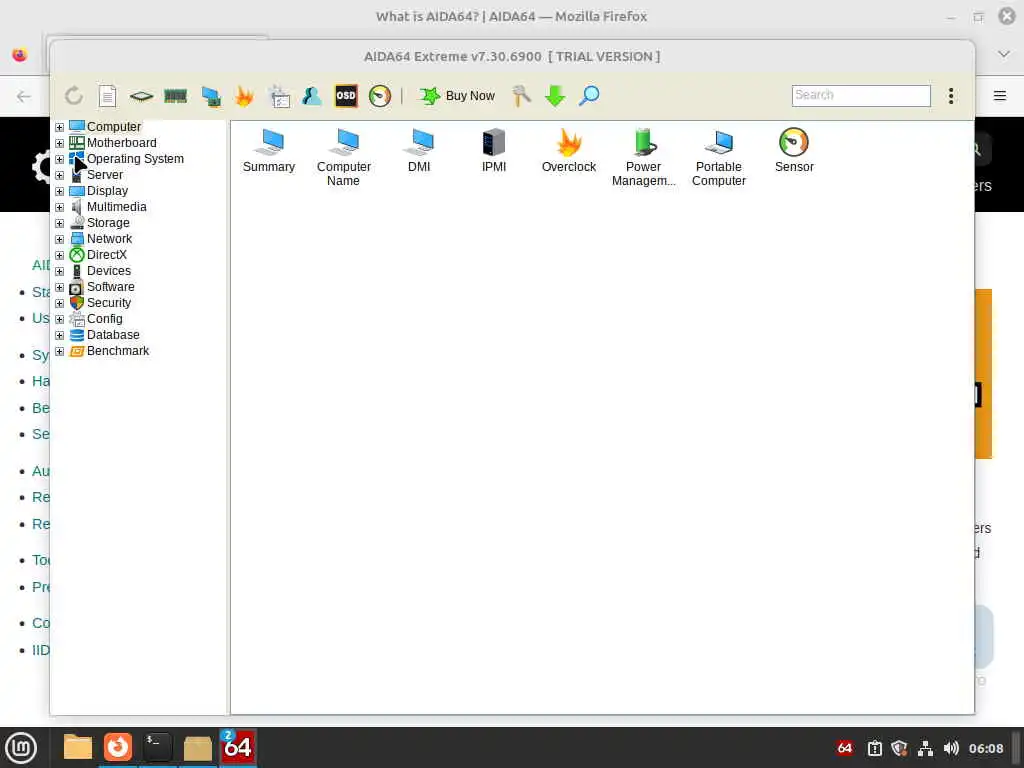
Task: Open the Computer Name page icon
Action: coord(344,157)
